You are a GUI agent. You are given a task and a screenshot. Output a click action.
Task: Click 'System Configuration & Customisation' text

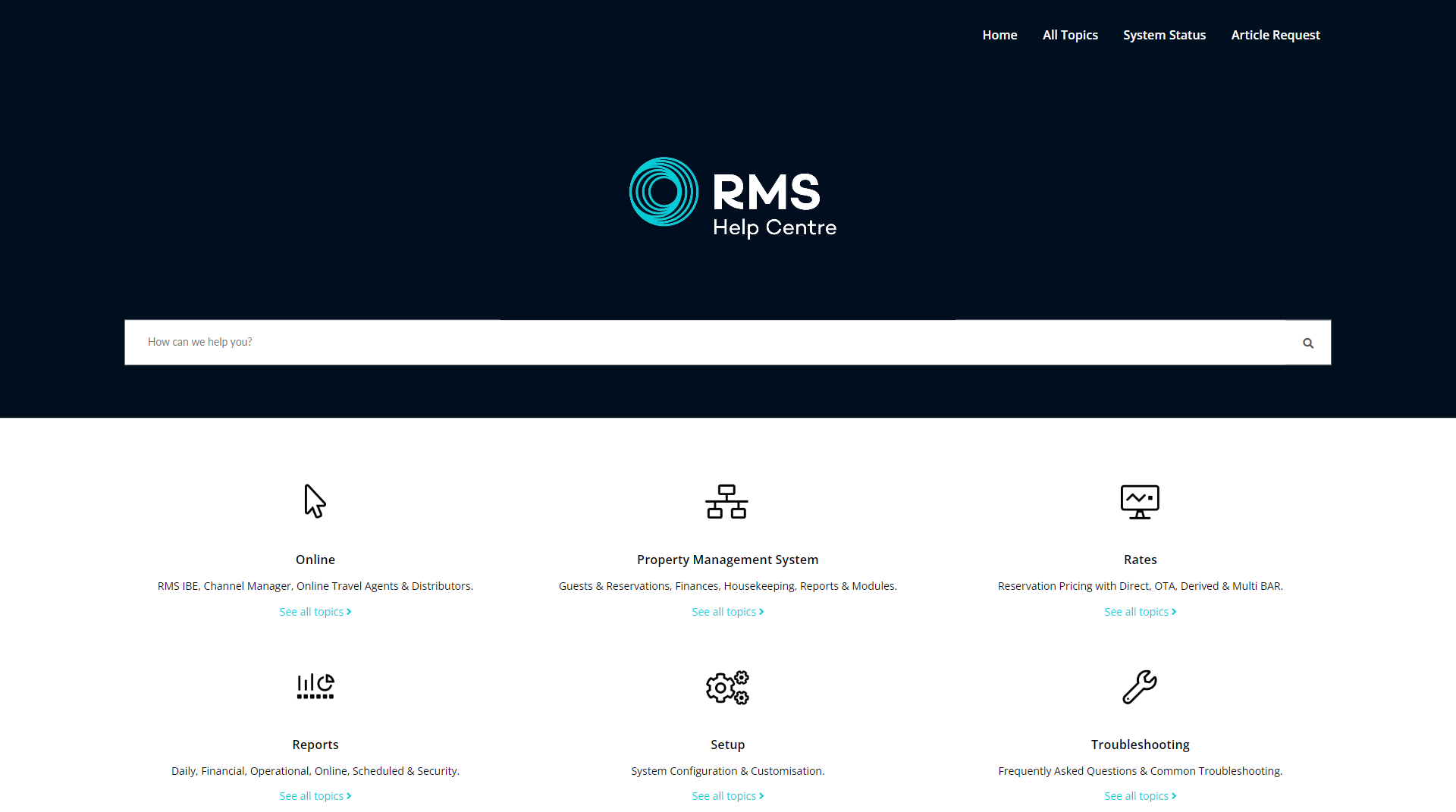click(728, 771)
